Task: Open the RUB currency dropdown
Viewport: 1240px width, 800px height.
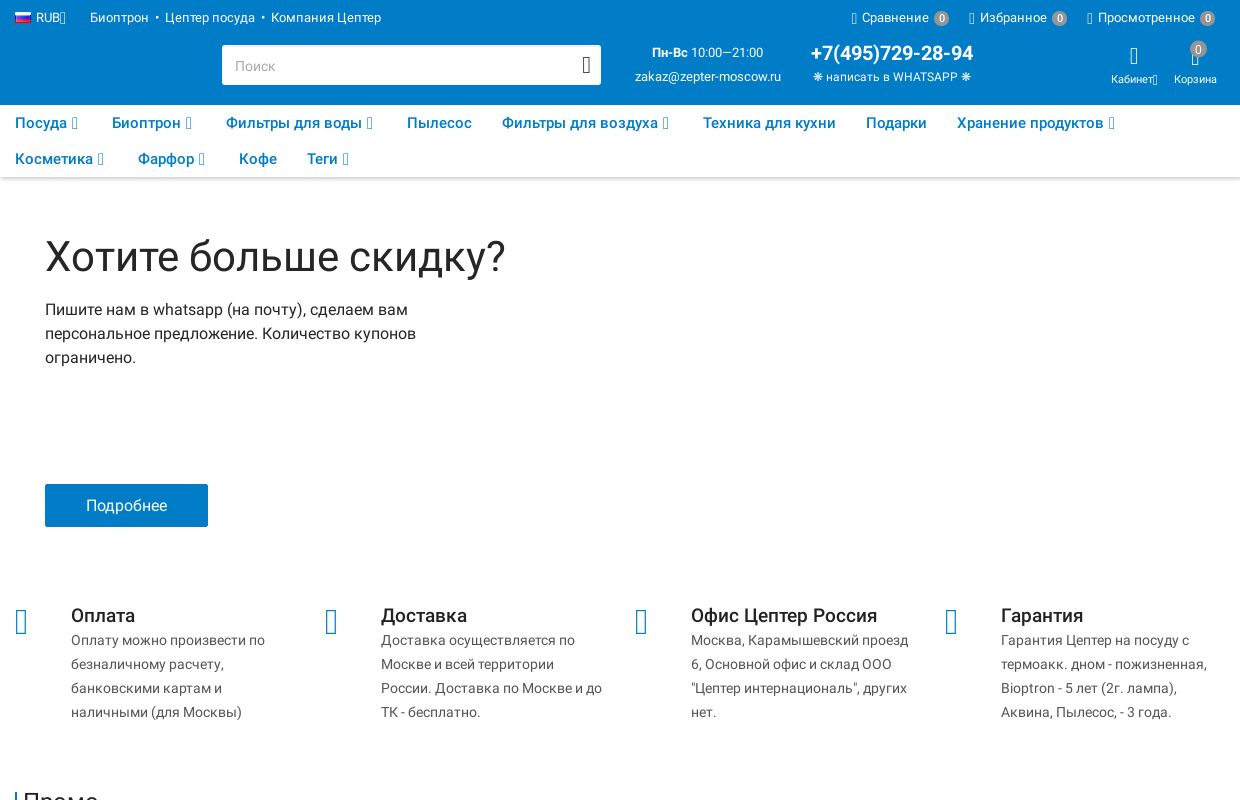Action: tap(40, 18)
